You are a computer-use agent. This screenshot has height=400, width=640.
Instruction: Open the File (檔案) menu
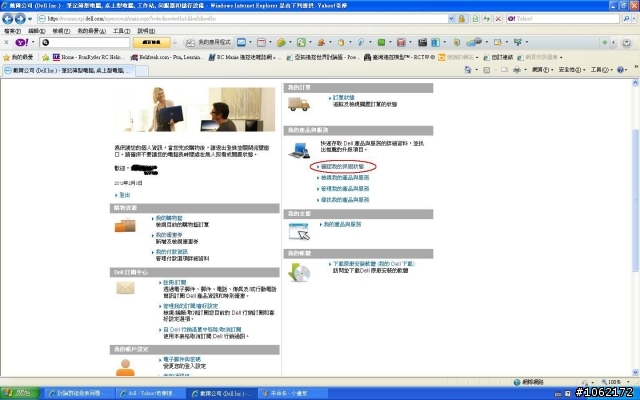[12, 31]
